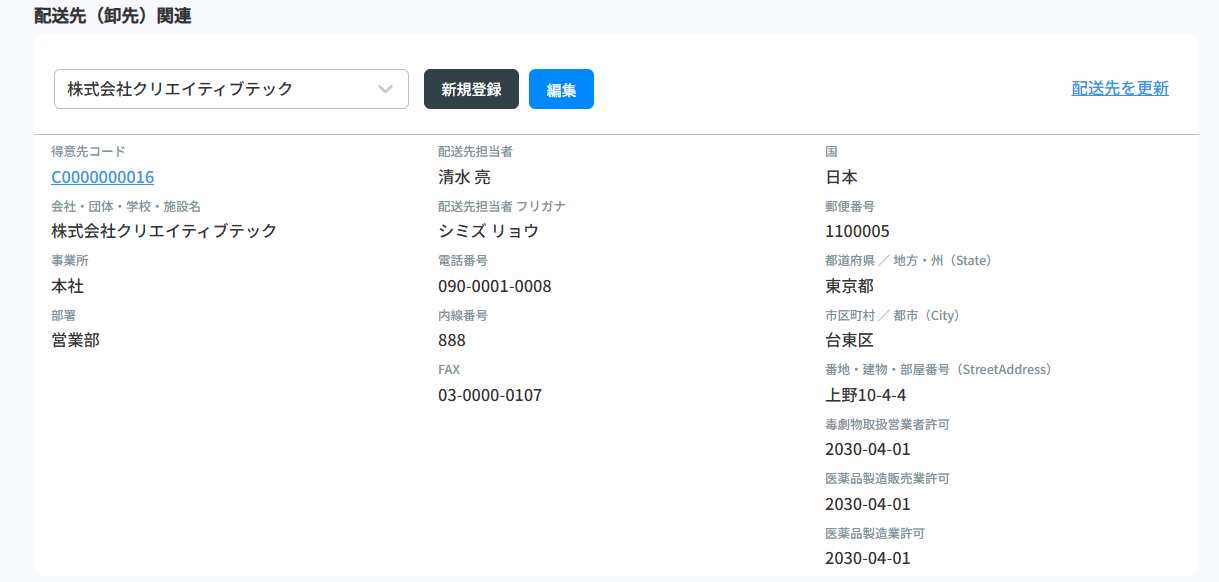Click the date under 毒劇物取扱営業者許可
This screenshot has height=582, width=1219.
pos(867,449)
